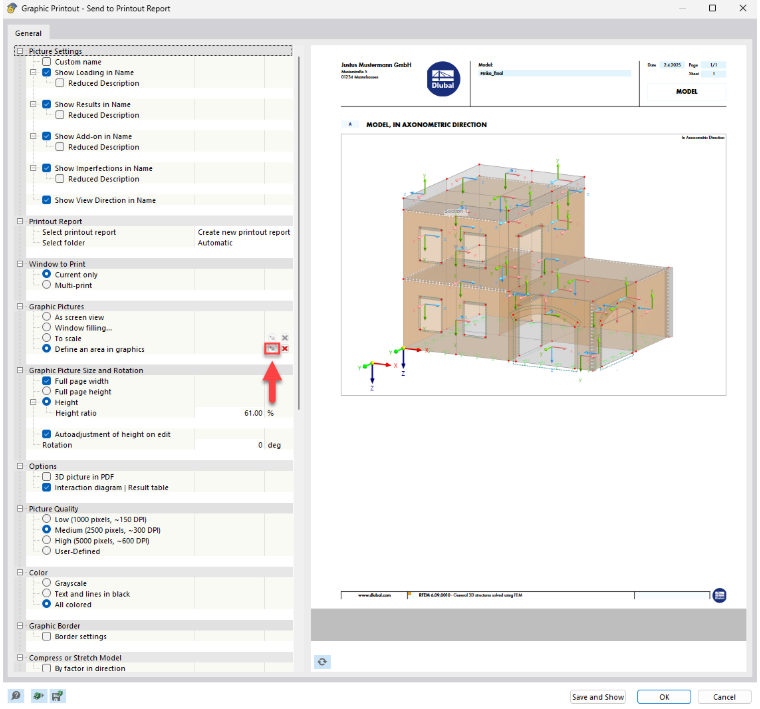This screenshot has width=760, height=709.
Task: Collapse the Window to Print section
Action: 20,264
